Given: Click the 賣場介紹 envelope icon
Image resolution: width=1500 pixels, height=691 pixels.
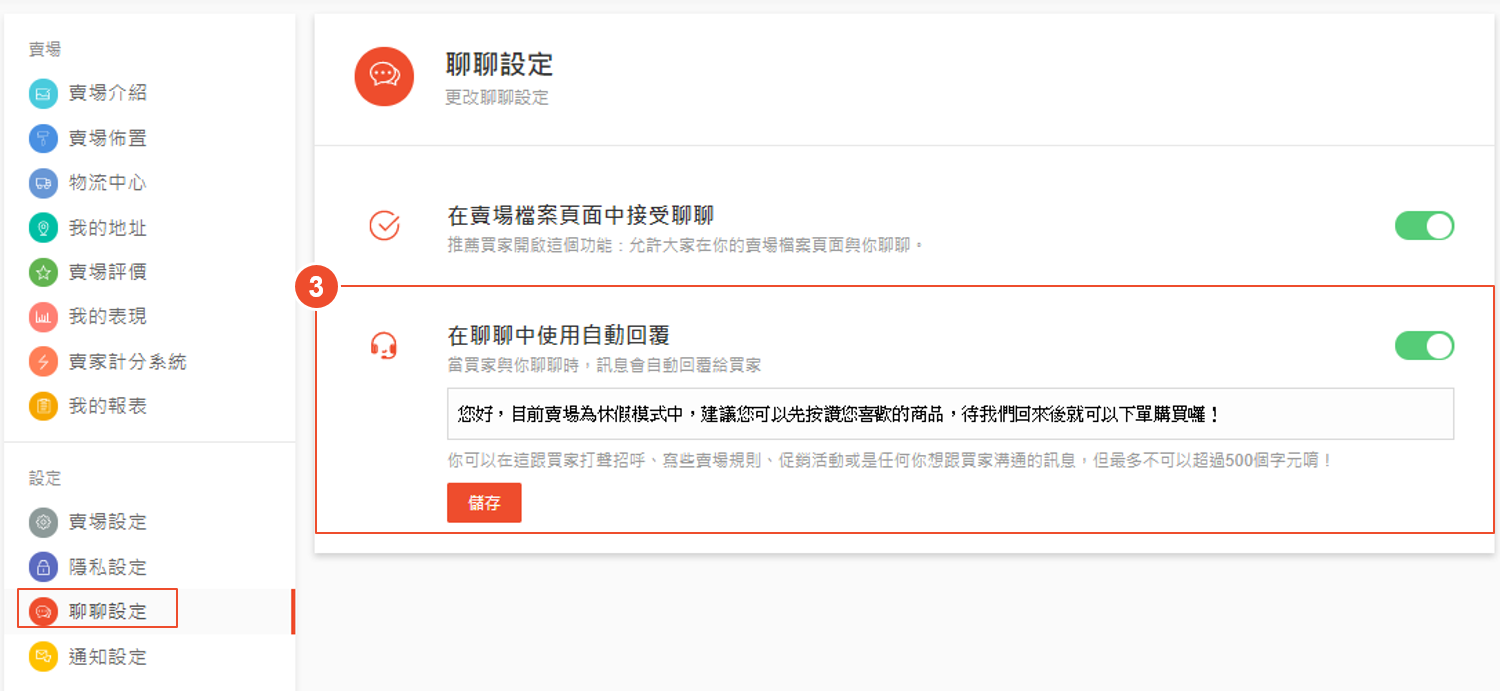Looking at the screenshot, I should pyautogui.click(x=44, y=93).
